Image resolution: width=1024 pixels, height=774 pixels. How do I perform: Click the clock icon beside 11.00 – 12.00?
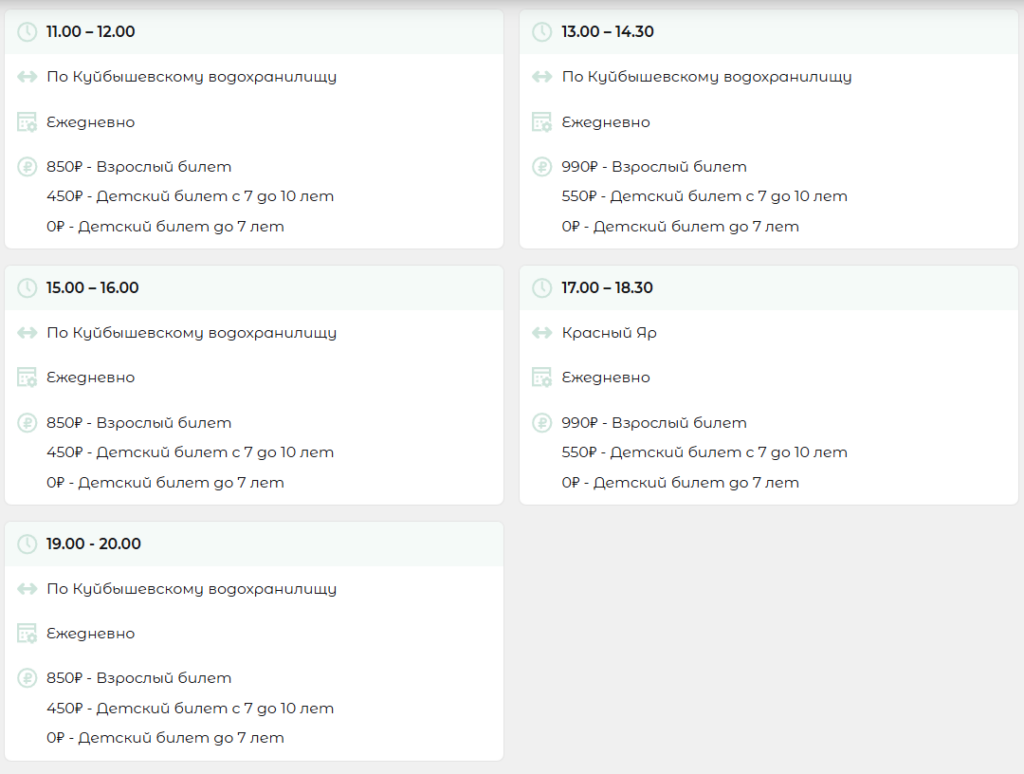27,31
